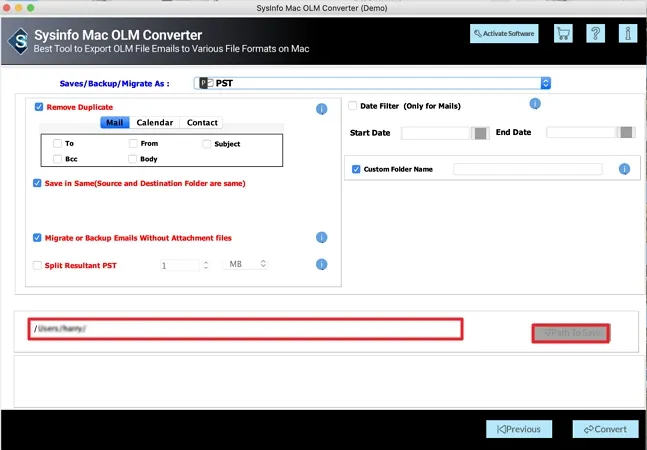Select the Mail tab
The height and width of the screenshot is (450, 647).
[x=115, y=123]
